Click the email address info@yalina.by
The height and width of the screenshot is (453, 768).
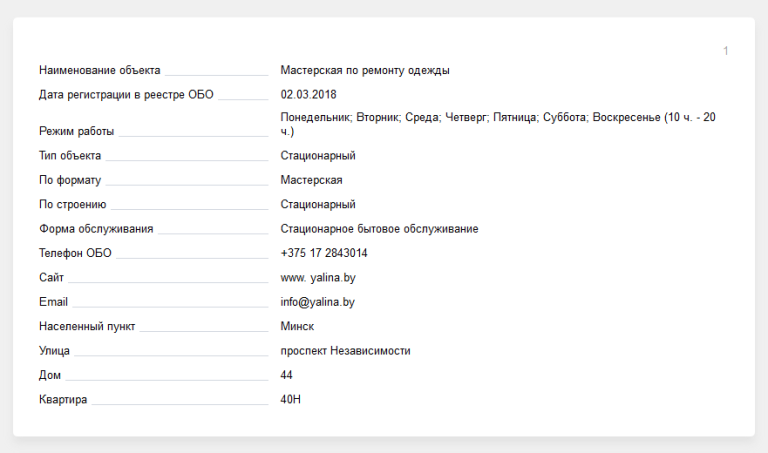(x=318, y=302)
